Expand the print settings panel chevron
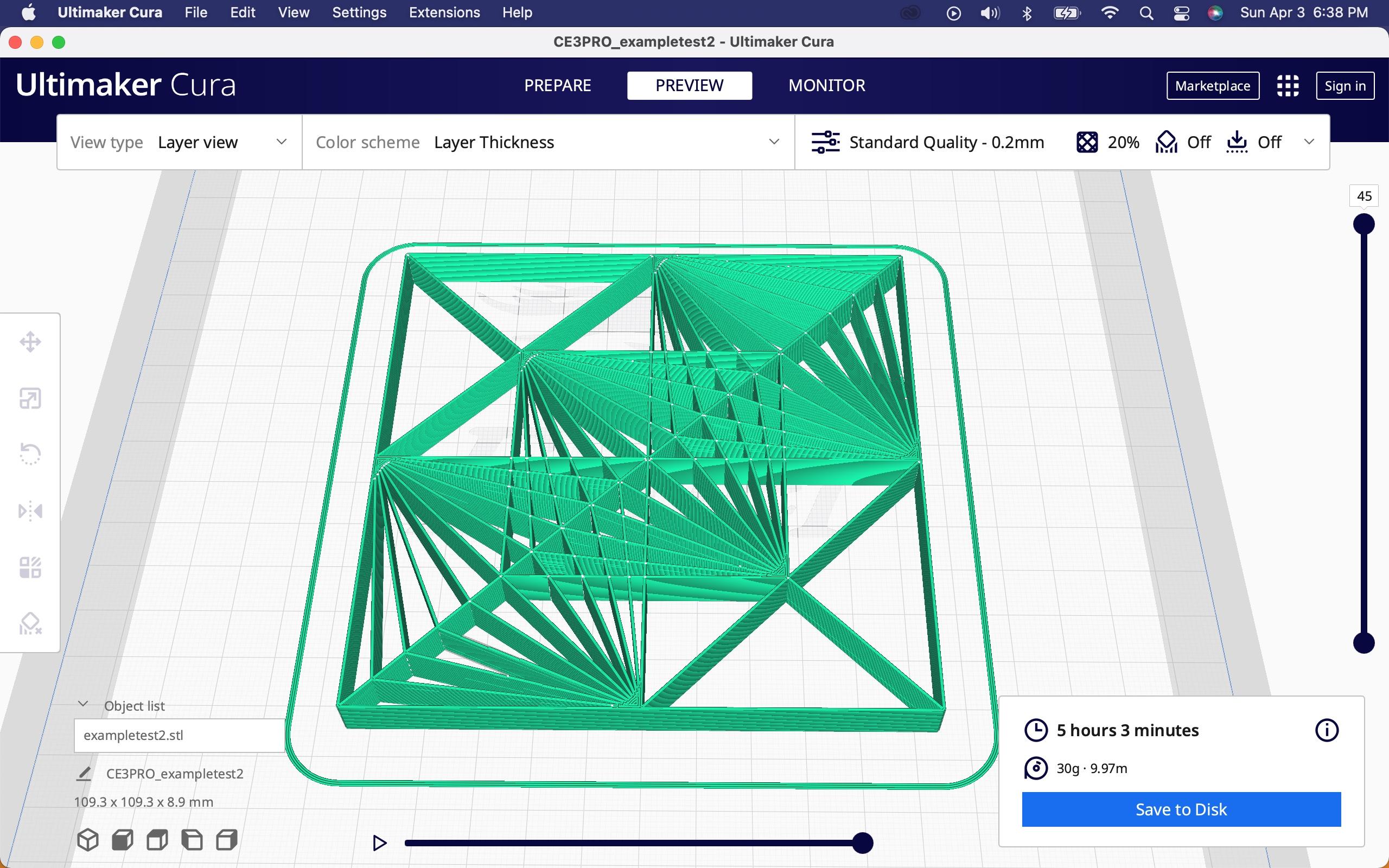Image resolution: width=1389 pixels, height=868 pixels. coord(1309,142)
